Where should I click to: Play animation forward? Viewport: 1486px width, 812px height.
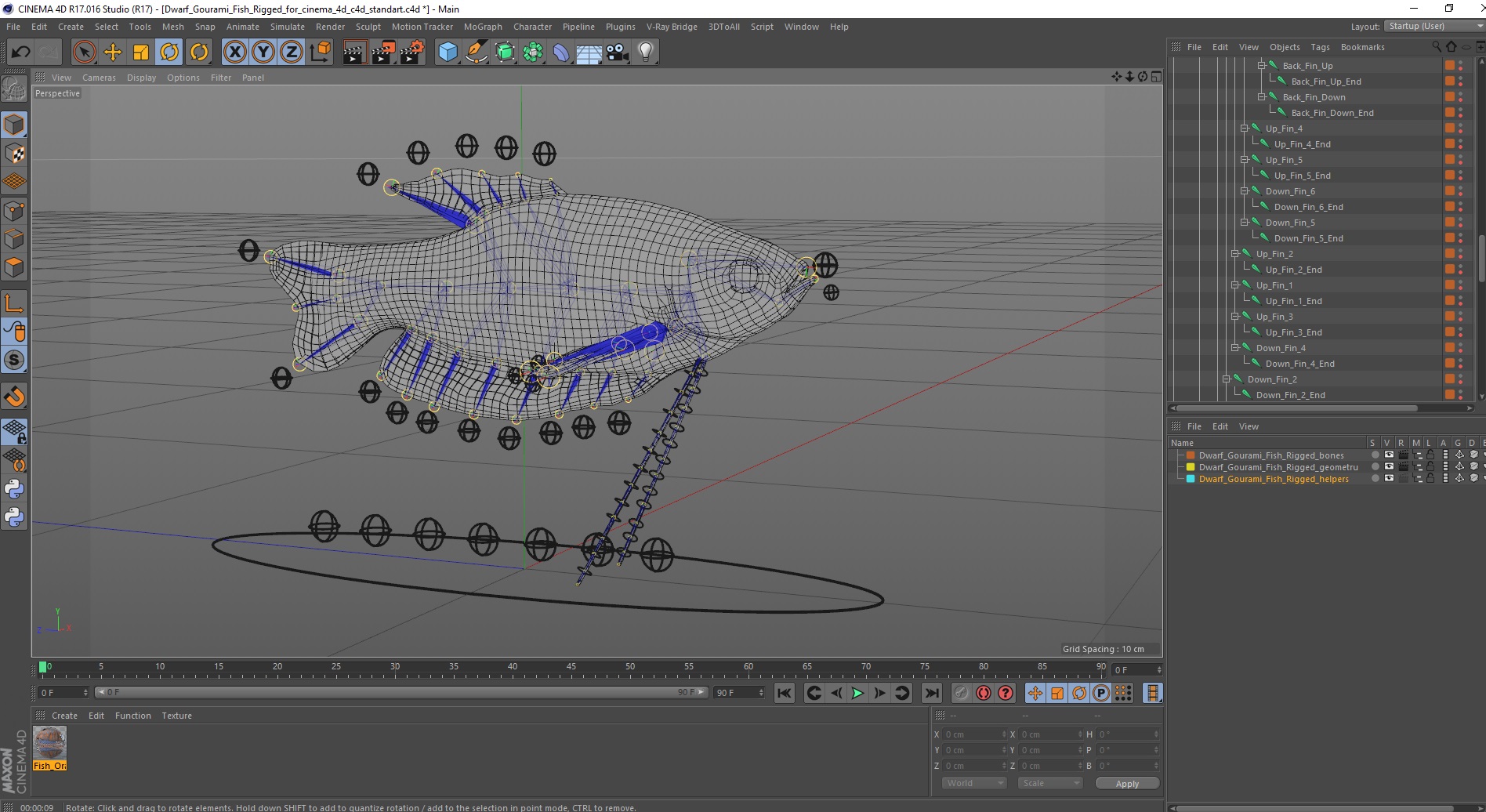tap(857, 693)
